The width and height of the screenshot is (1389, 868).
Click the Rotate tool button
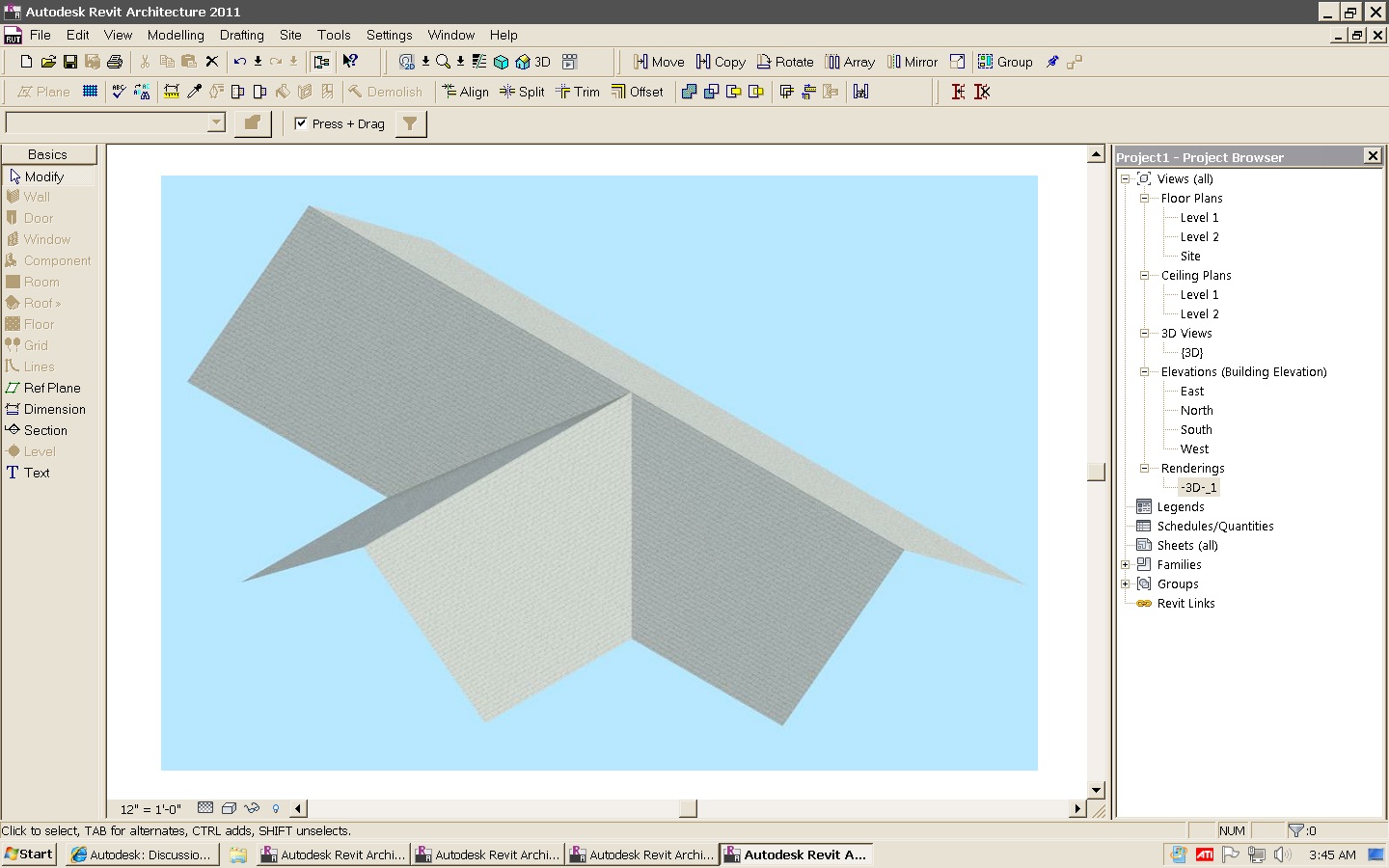tap(785, 62)
